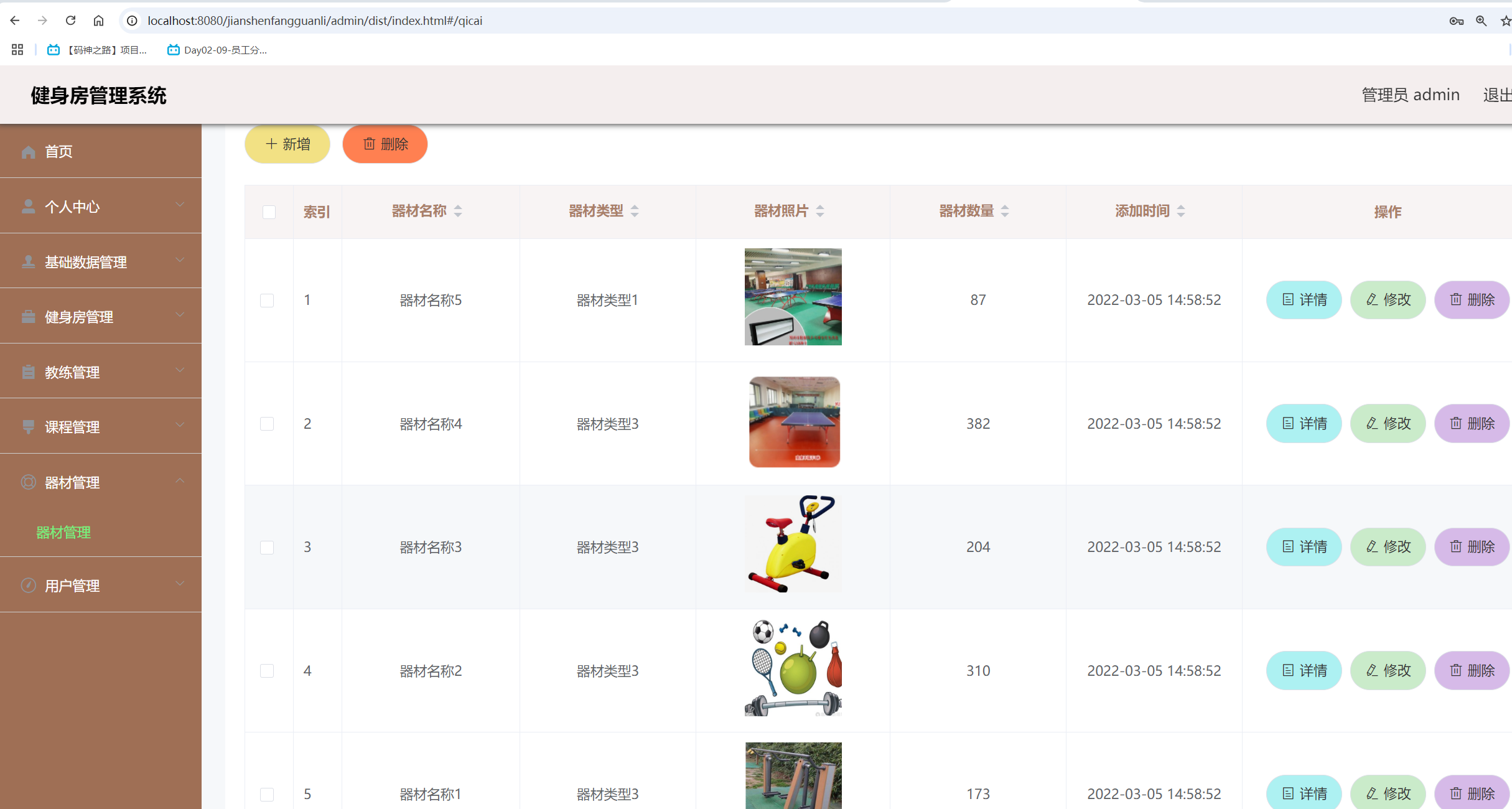This screenshot has width=1512, height=809.
Task: Select the 器材管理 submenu item
Action: tap(63, 533)
